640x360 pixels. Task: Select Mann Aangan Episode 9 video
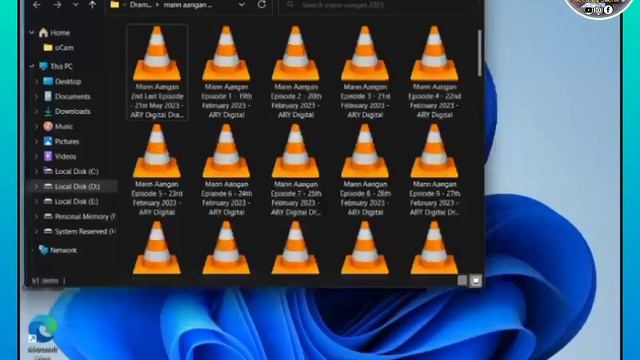435,170
